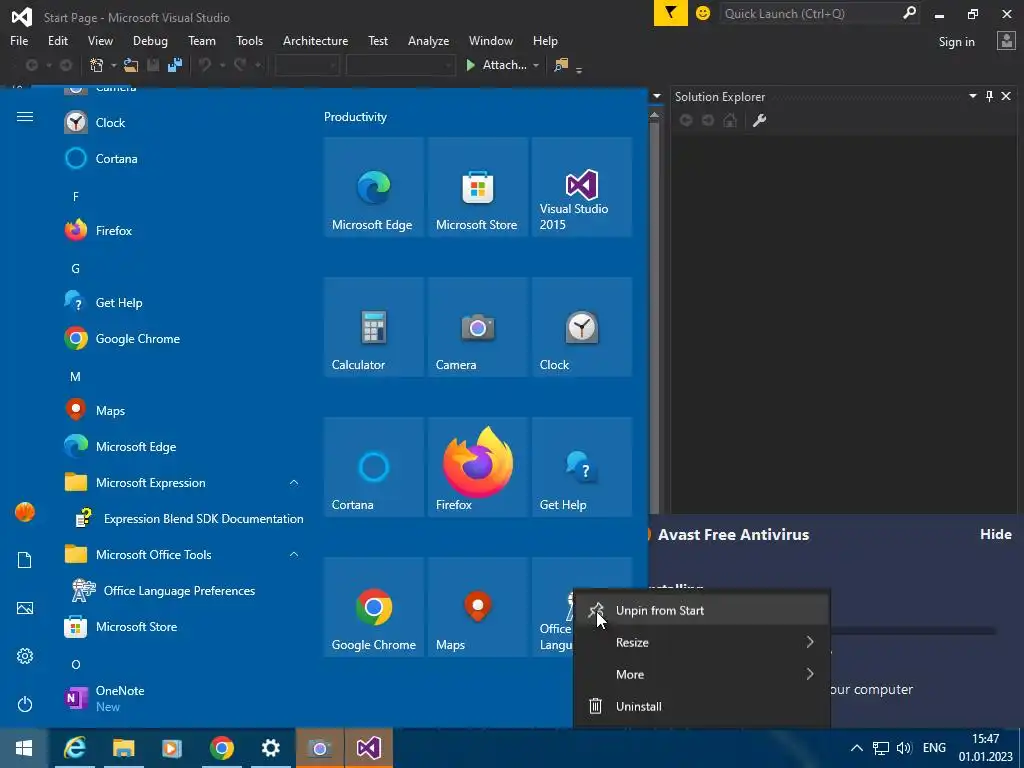Show hidden system tray icons
This screenshot has width=1024, height=768.
pyautogui.click(x=857, y=748)
